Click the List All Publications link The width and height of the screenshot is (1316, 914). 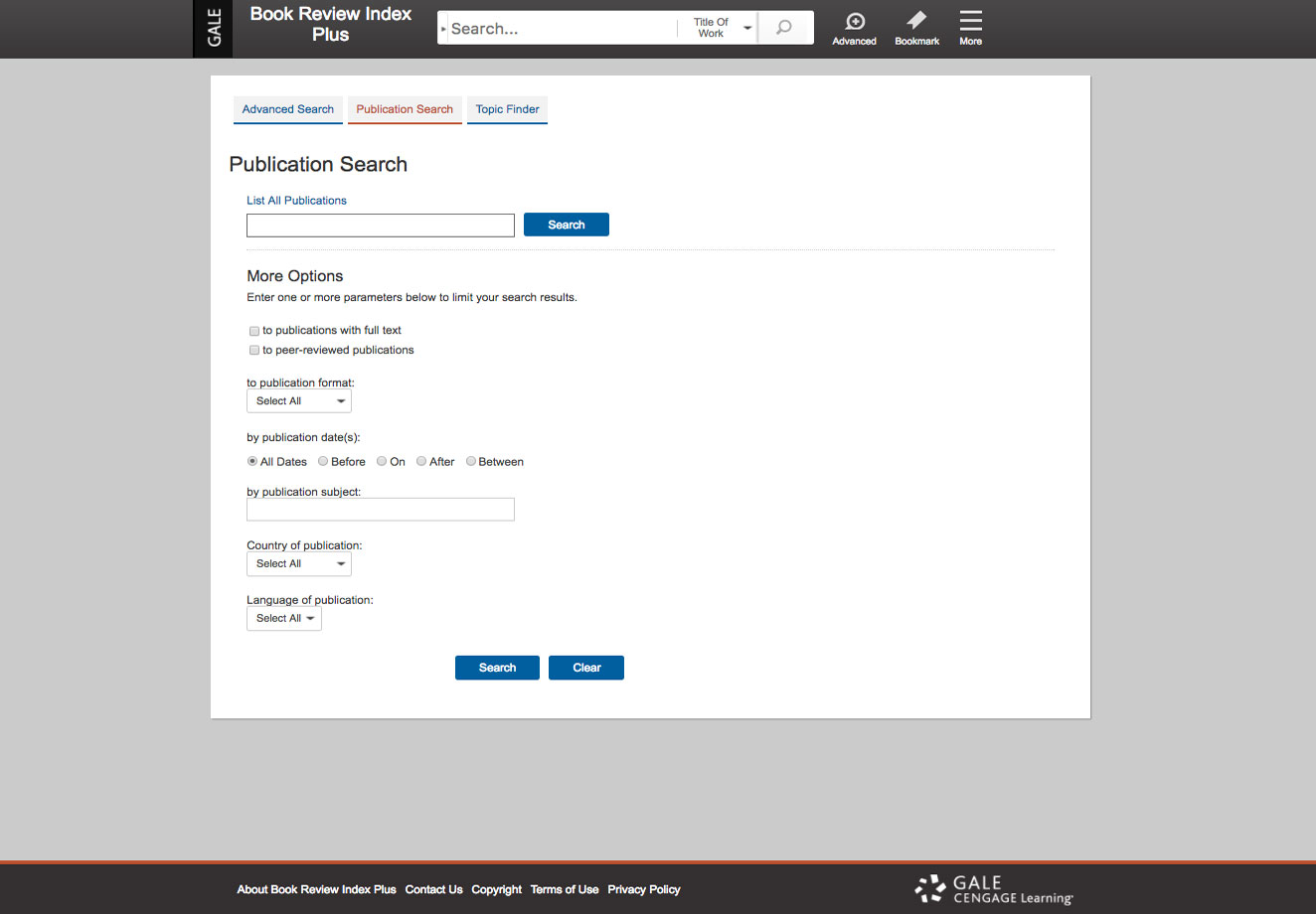296,201
